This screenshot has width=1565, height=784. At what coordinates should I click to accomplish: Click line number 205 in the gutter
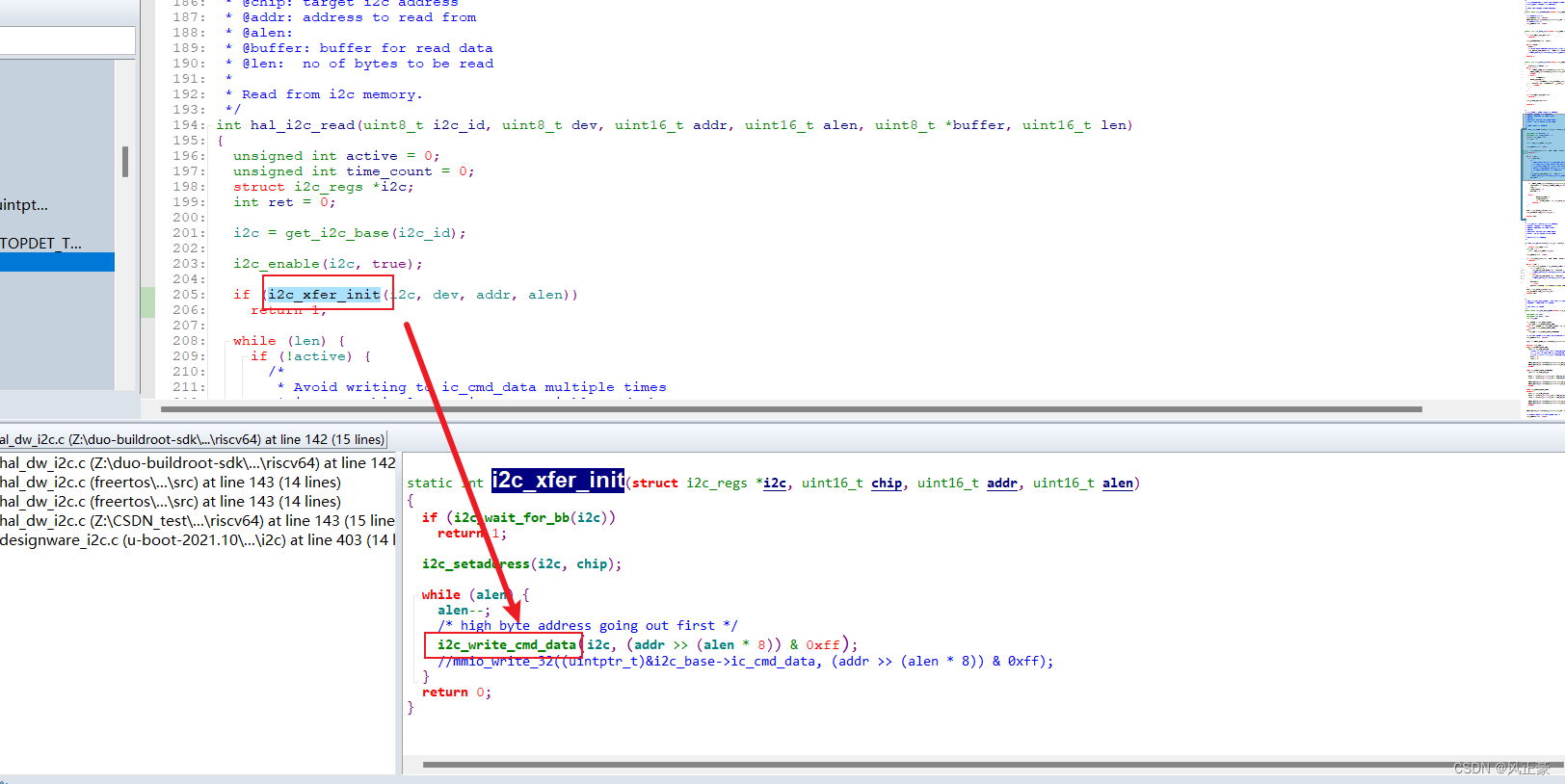click(x=188, y=295)
